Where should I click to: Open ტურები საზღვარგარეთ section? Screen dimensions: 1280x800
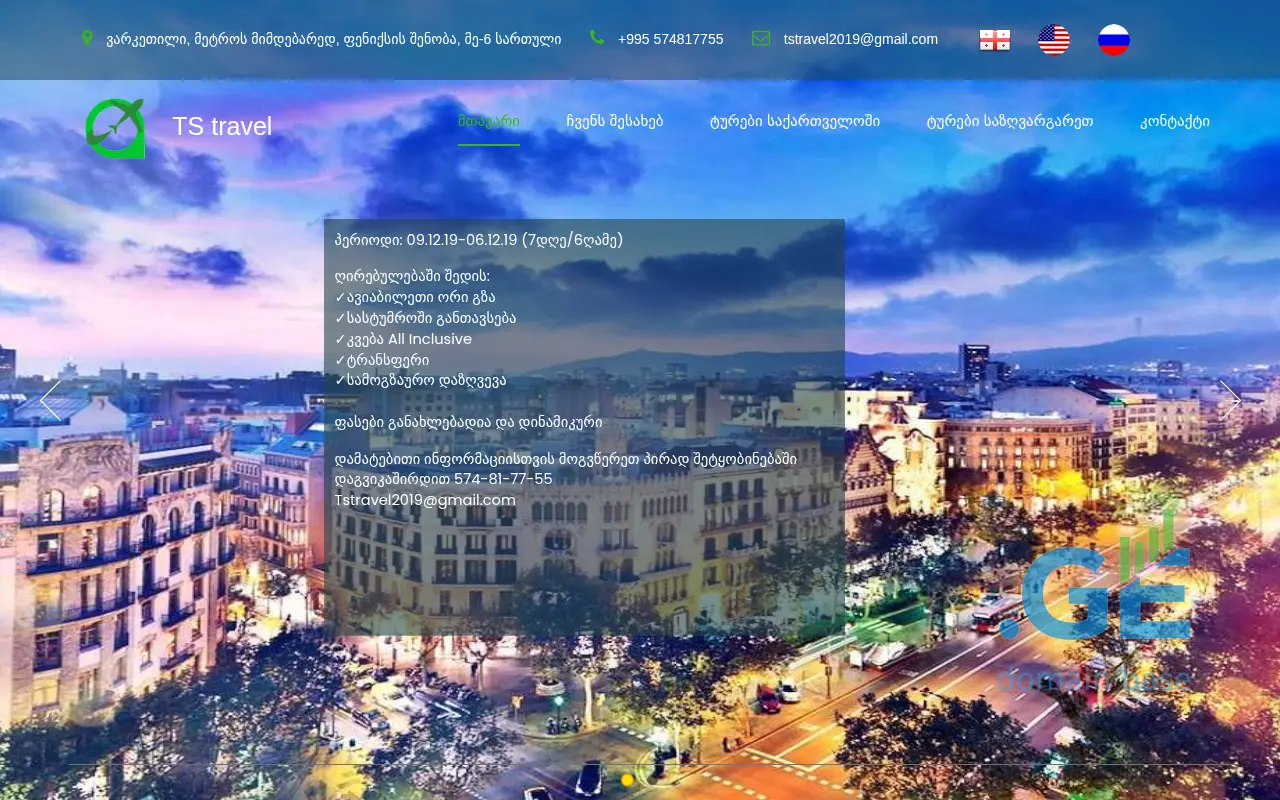click(1010, 121)
